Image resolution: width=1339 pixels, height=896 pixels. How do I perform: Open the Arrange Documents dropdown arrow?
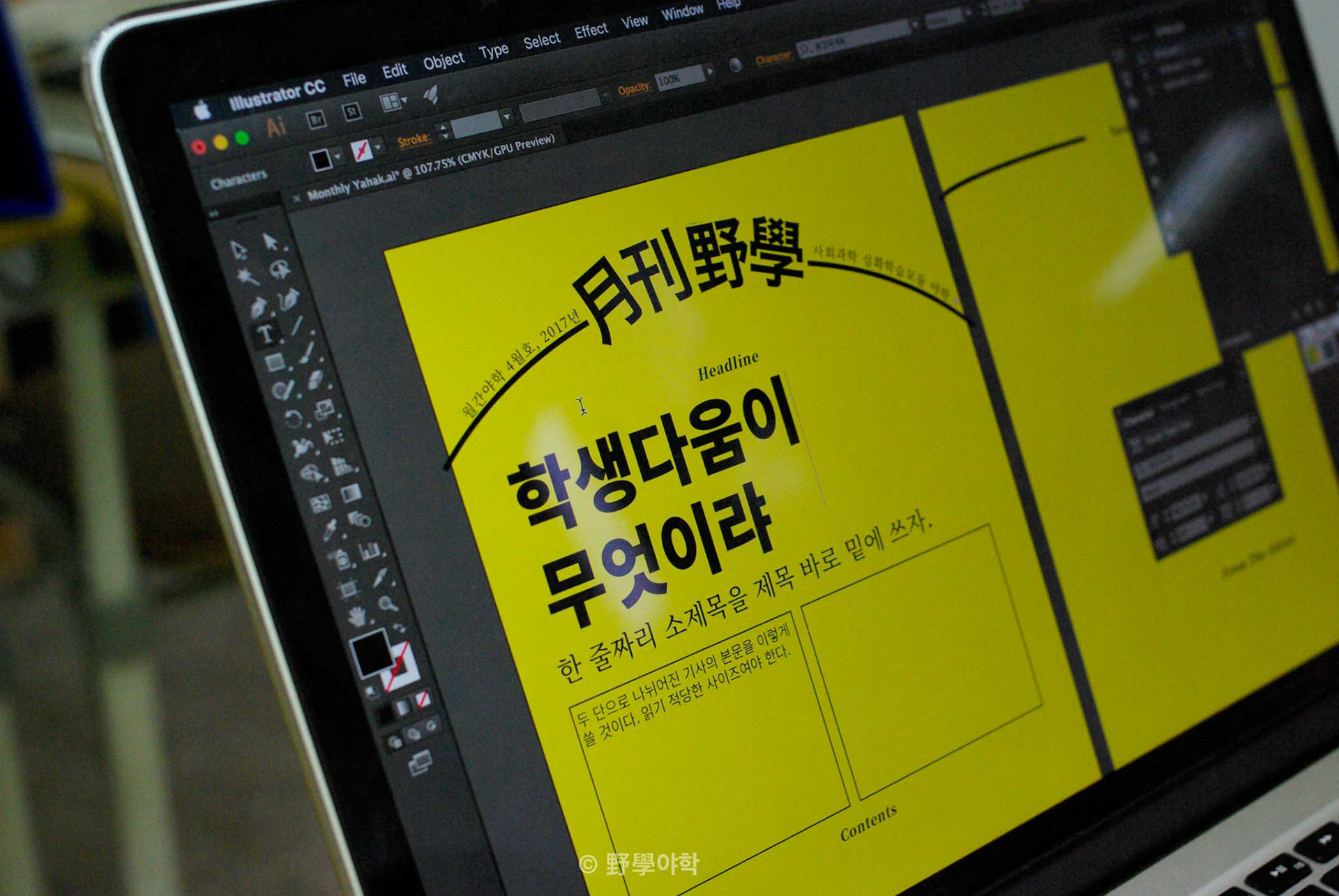(x=404, y=101)
